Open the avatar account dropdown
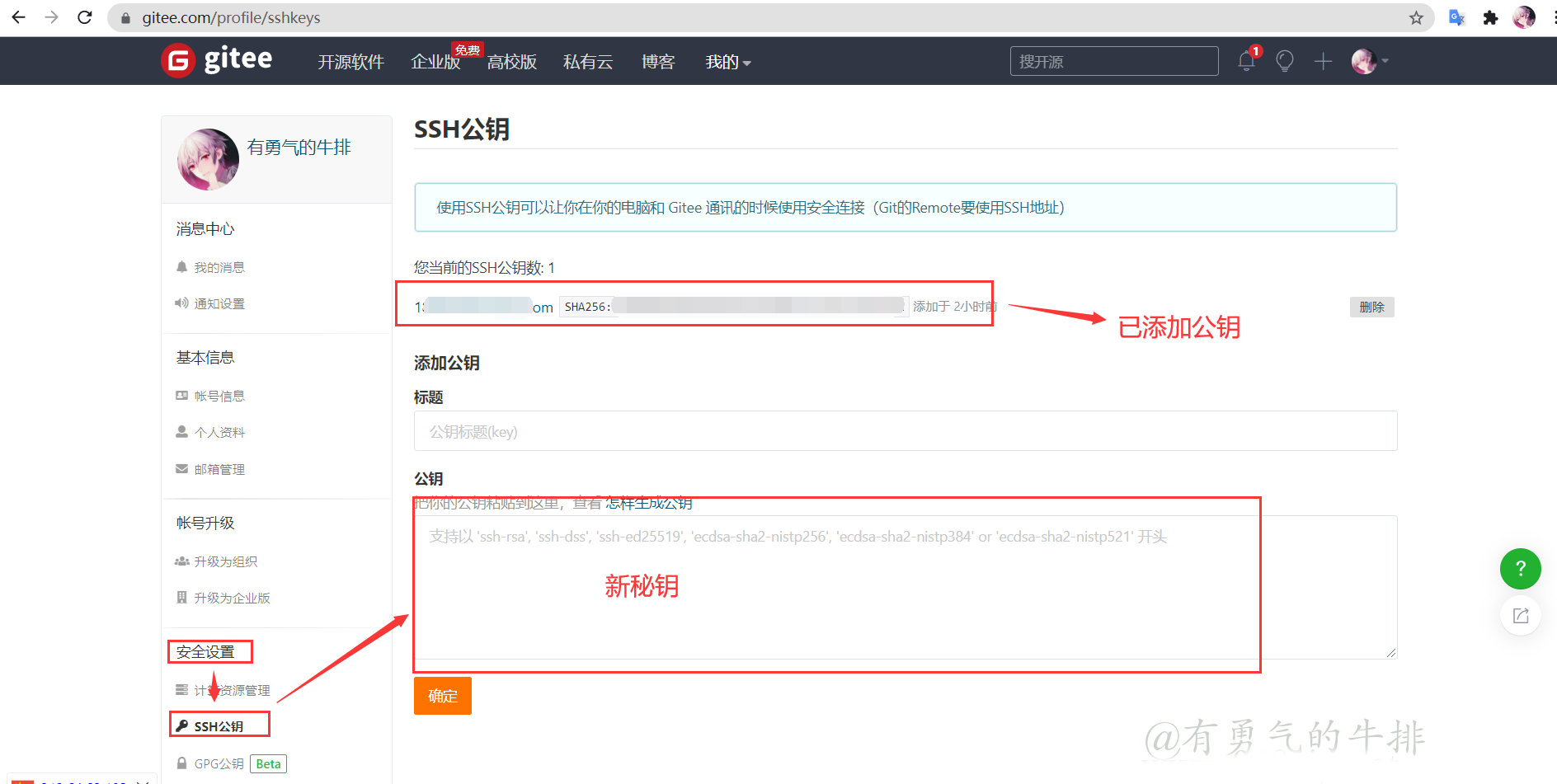Image resolution: width=1557 pixels, height=784 pixels. tap(1365, 60)
